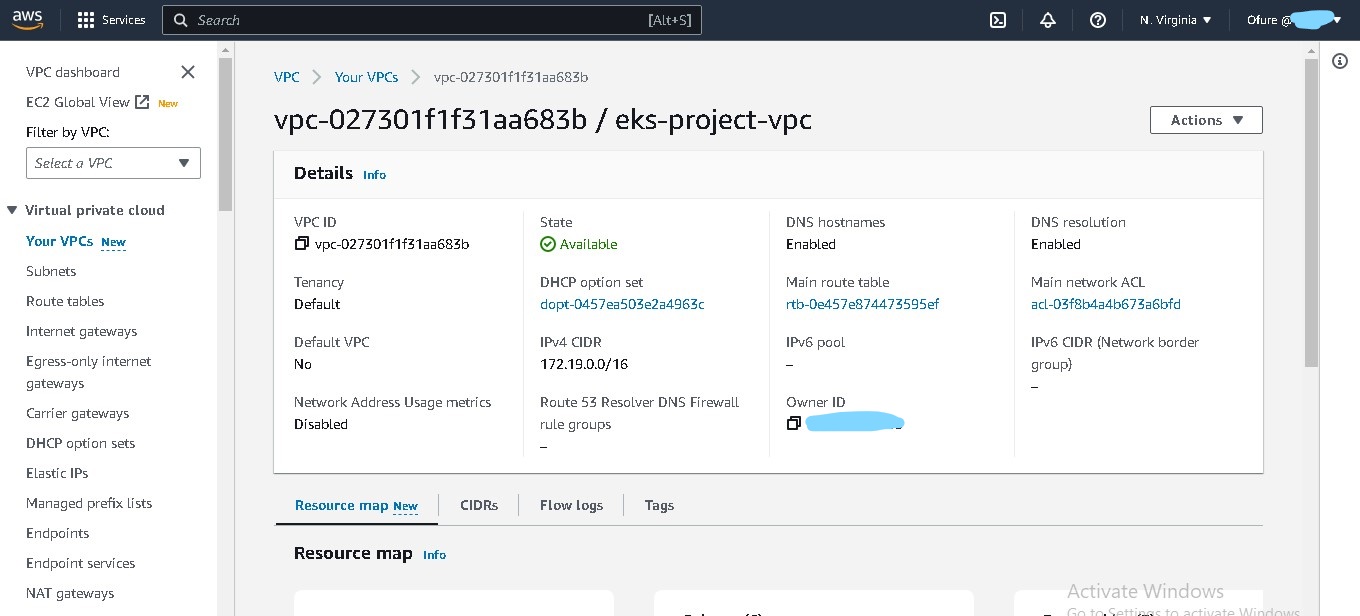Click the sidebar vertical scrollbar

tap(225, 135)
